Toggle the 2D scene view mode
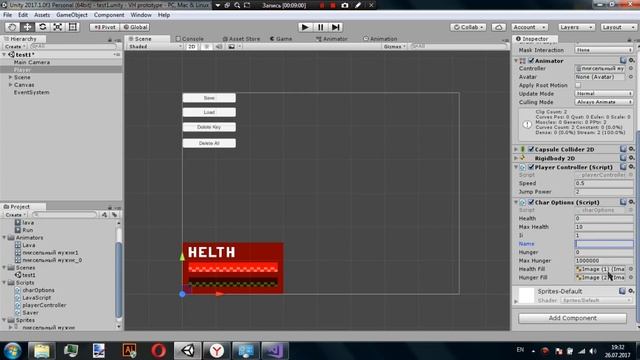The width and height of the screenshot is (640, 360). pos(191,47)
